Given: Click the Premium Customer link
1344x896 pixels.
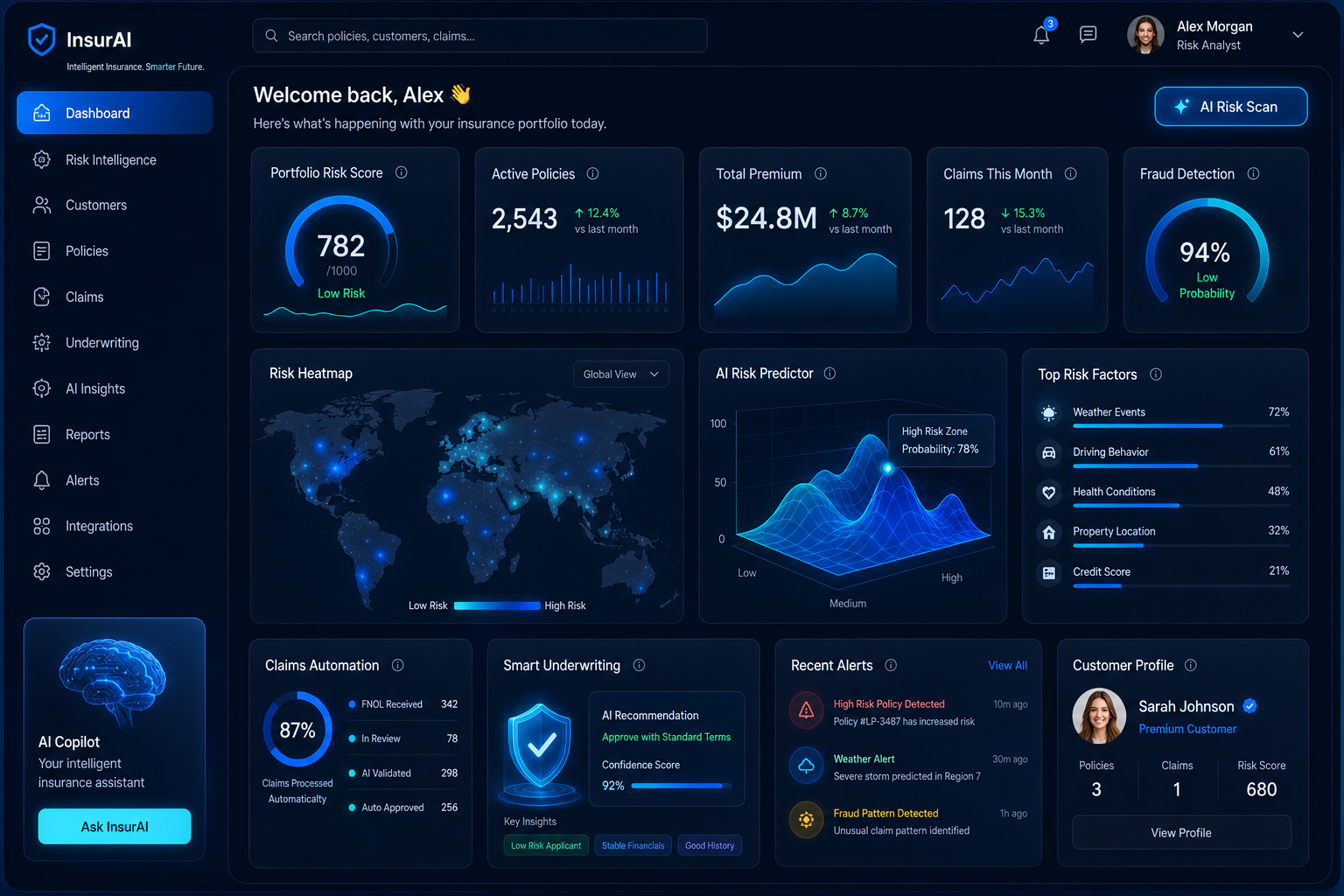Looking at the screenshot, I should (1187, 729).
